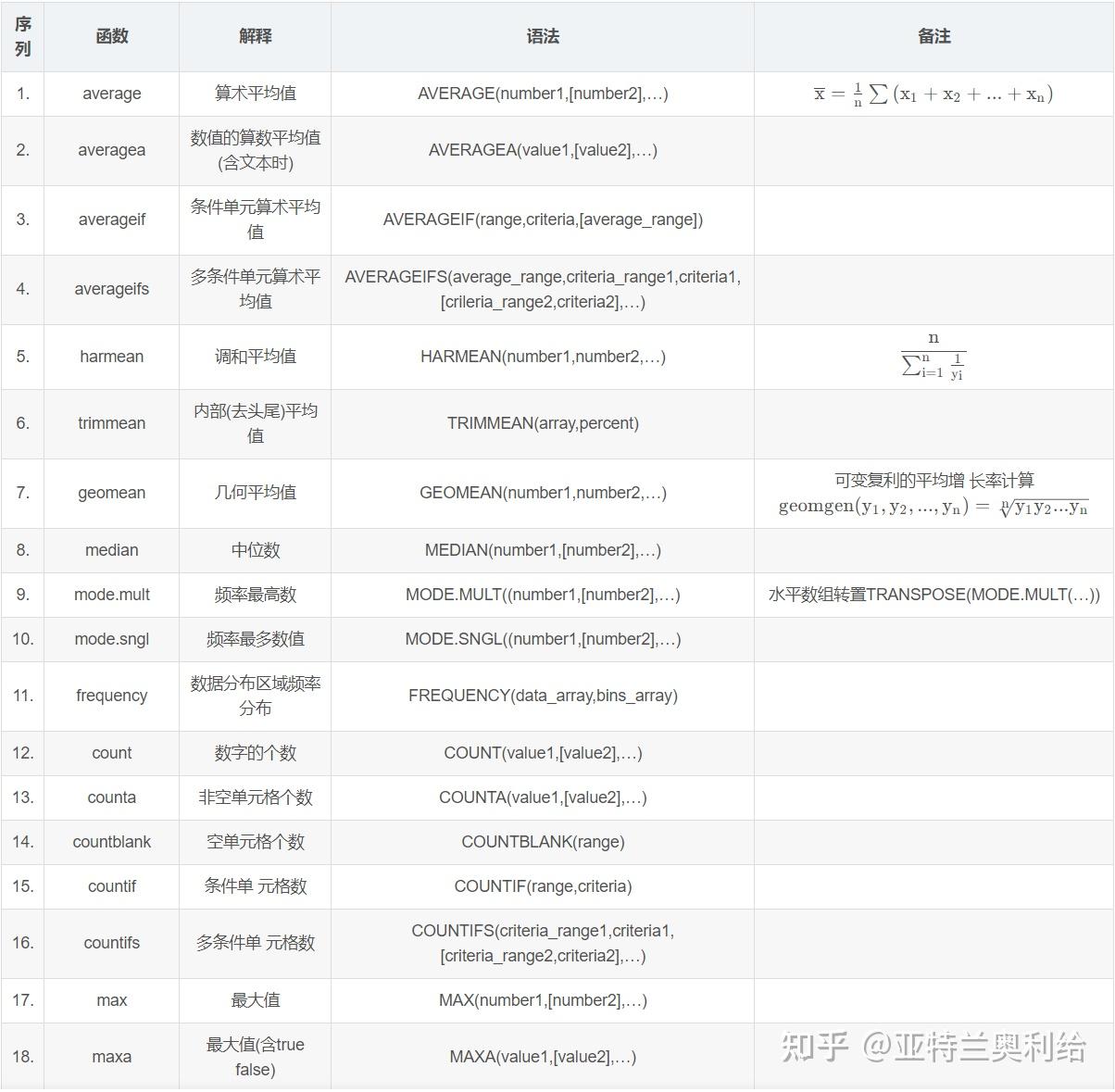Select the geomean function cell
This screenshot has width=1115, height=1092.
coord(111,493)
